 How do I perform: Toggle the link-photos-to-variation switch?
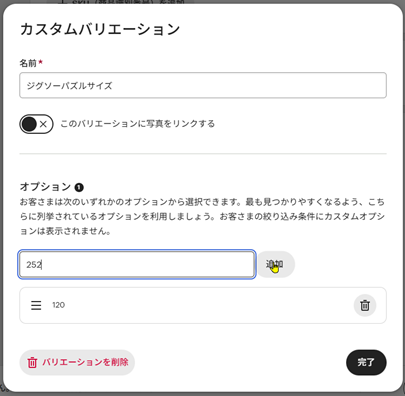click(36, 124)
